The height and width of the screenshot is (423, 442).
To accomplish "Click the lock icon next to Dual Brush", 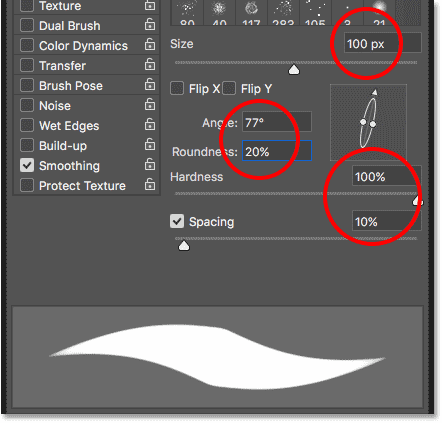I will [x=150, y=25].
